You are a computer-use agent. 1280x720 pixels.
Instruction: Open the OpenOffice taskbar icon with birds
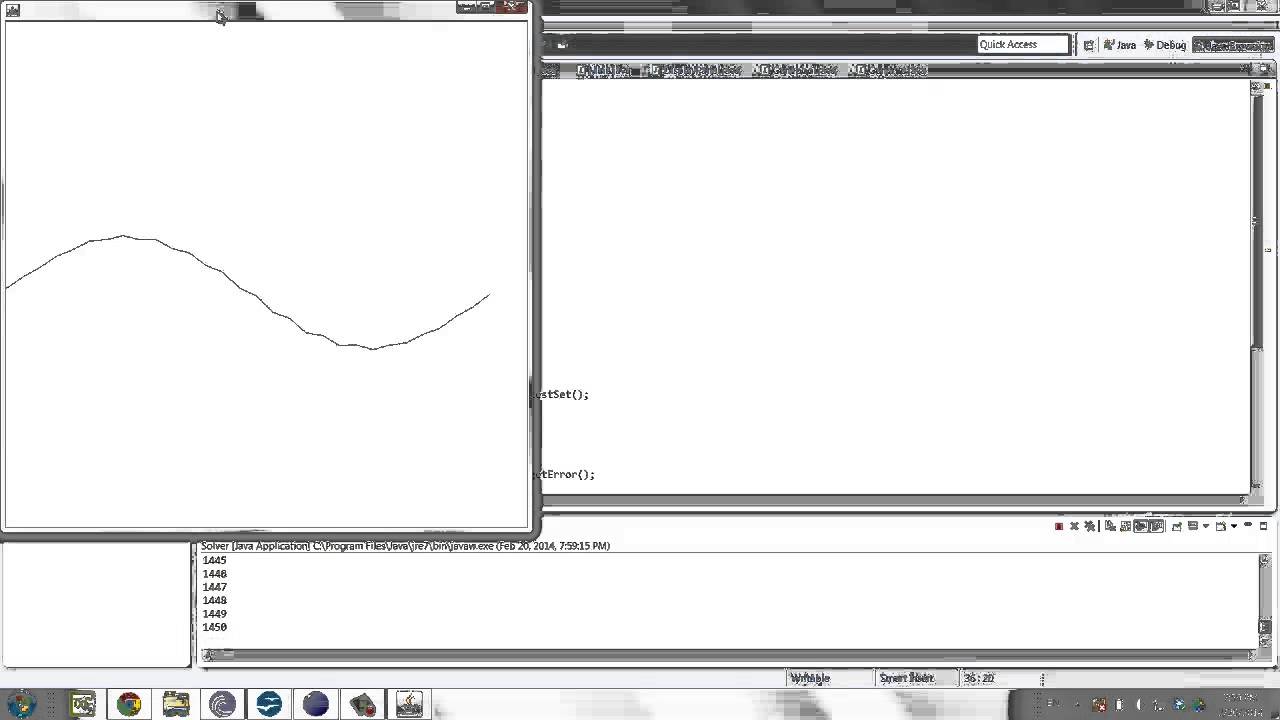point(269,704)
